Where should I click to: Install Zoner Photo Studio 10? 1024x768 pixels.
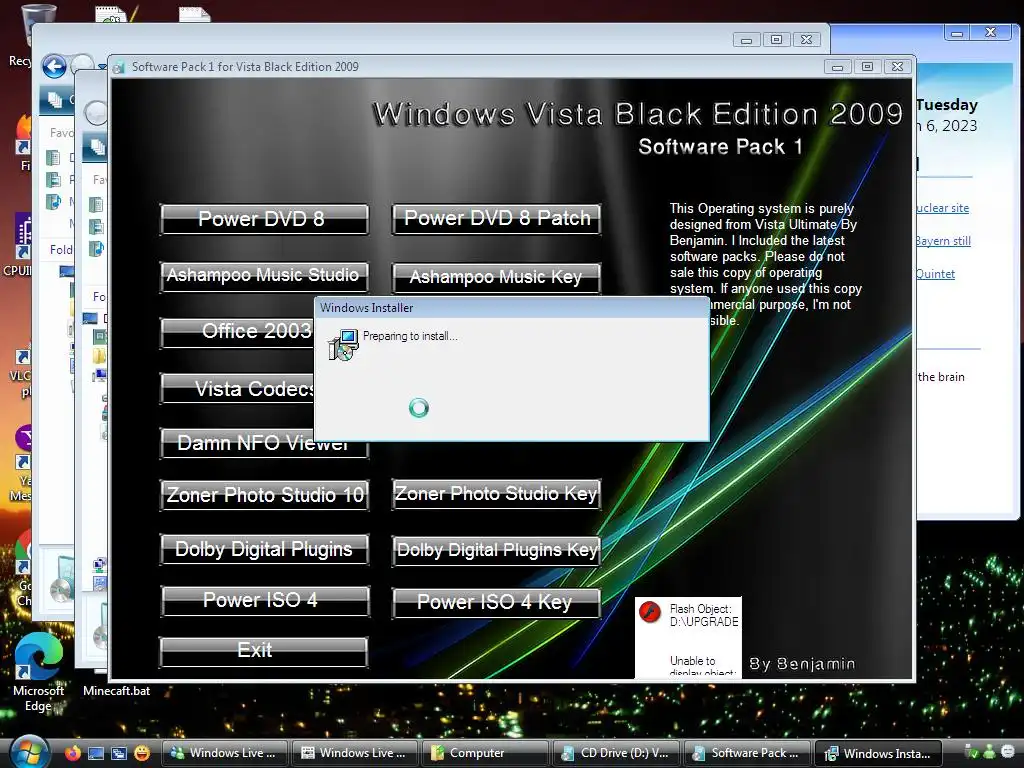(x=264, y=495)
